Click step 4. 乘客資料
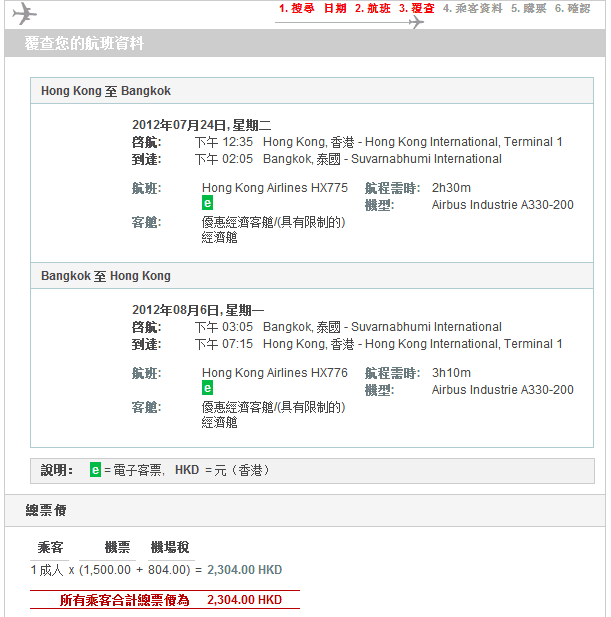Screen dimensions: 611x617 pos(472,8)
